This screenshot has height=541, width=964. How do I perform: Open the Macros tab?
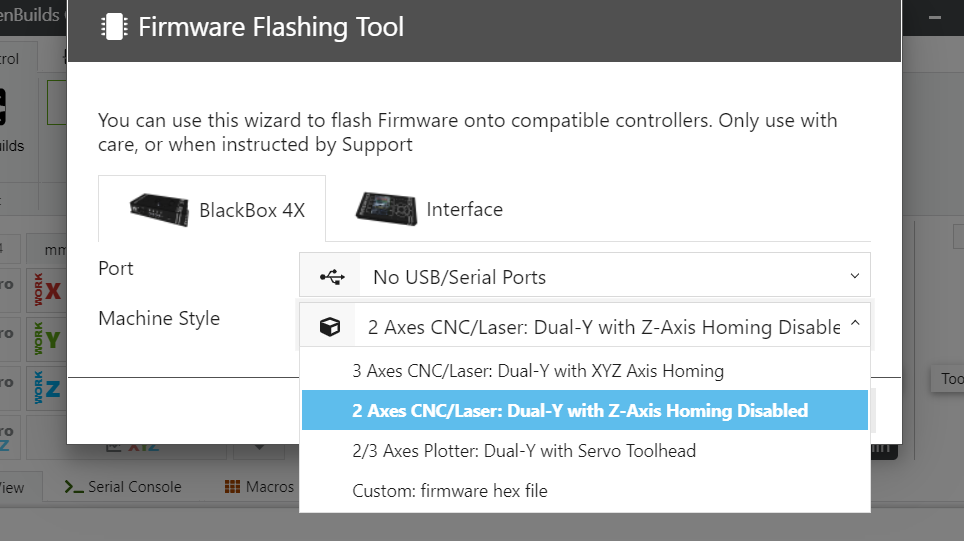coord(259,487)
